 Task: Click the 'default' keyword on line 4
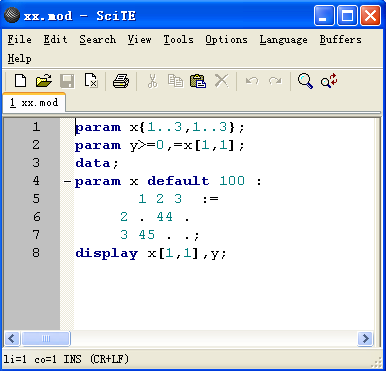[x=178, y=181]
